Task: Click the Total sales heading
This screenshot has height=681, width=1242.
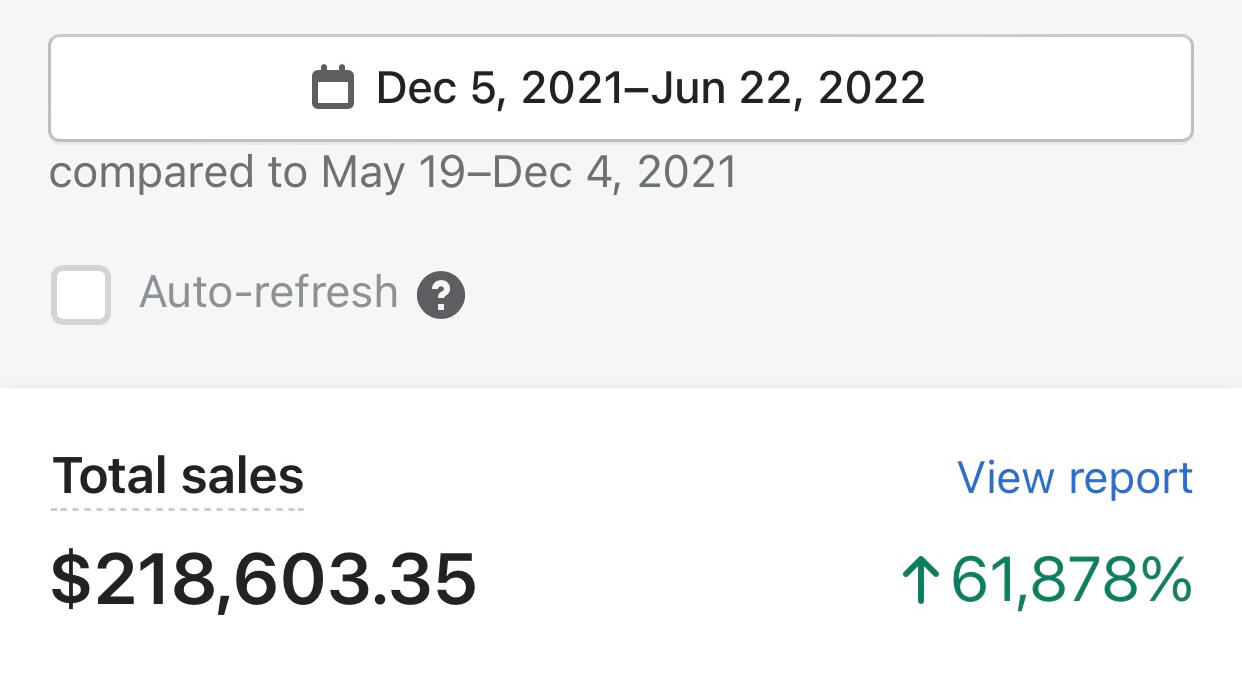Action: pyautogui.click(x=178, y=476)
